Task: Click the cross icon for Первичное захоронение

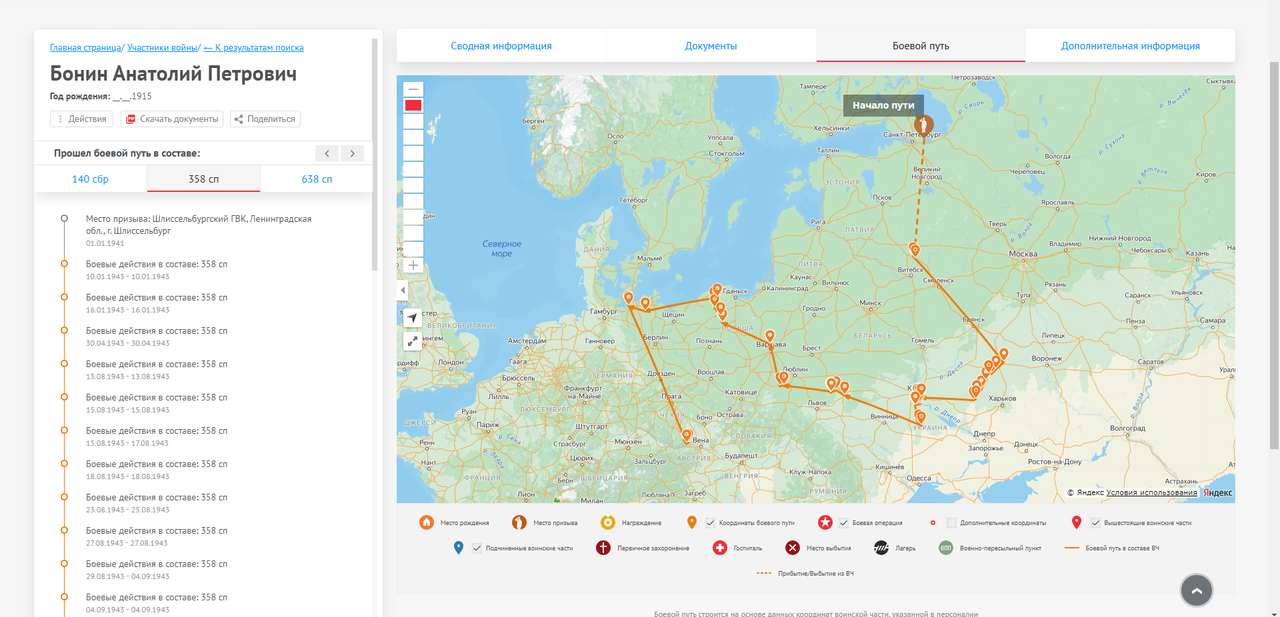Action: [x=603, y=547]
